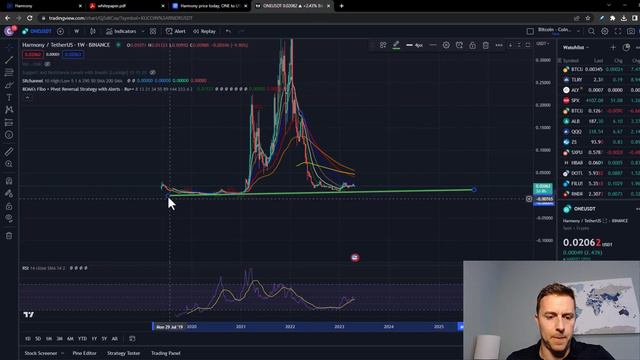Image resolution: width=640 pixels, height=360 pixels.
Task: Open the Stock Screener tab
Action: pos(40,353)
